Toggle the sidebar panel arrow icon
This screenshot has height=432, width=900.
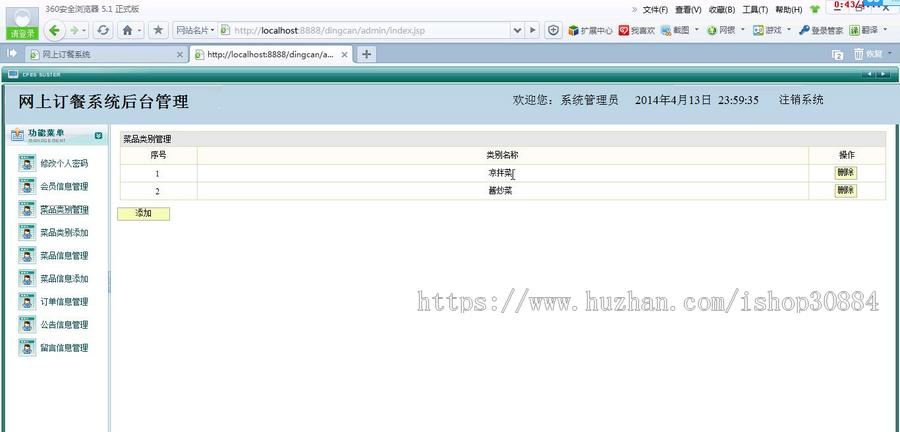click(11, 53)
